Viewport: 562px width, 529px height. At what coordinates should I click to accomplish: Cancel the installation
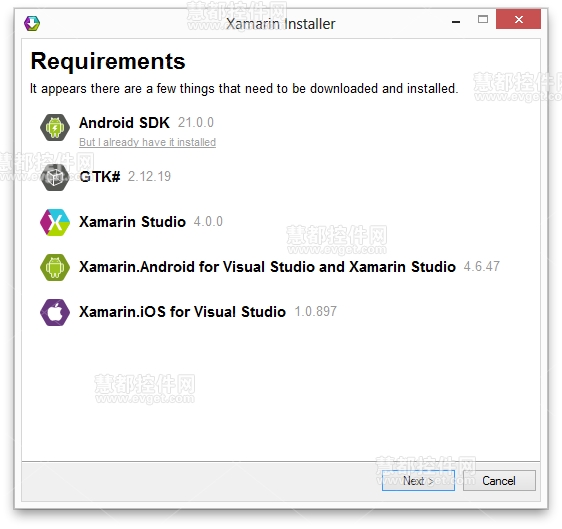click(499, 481)
